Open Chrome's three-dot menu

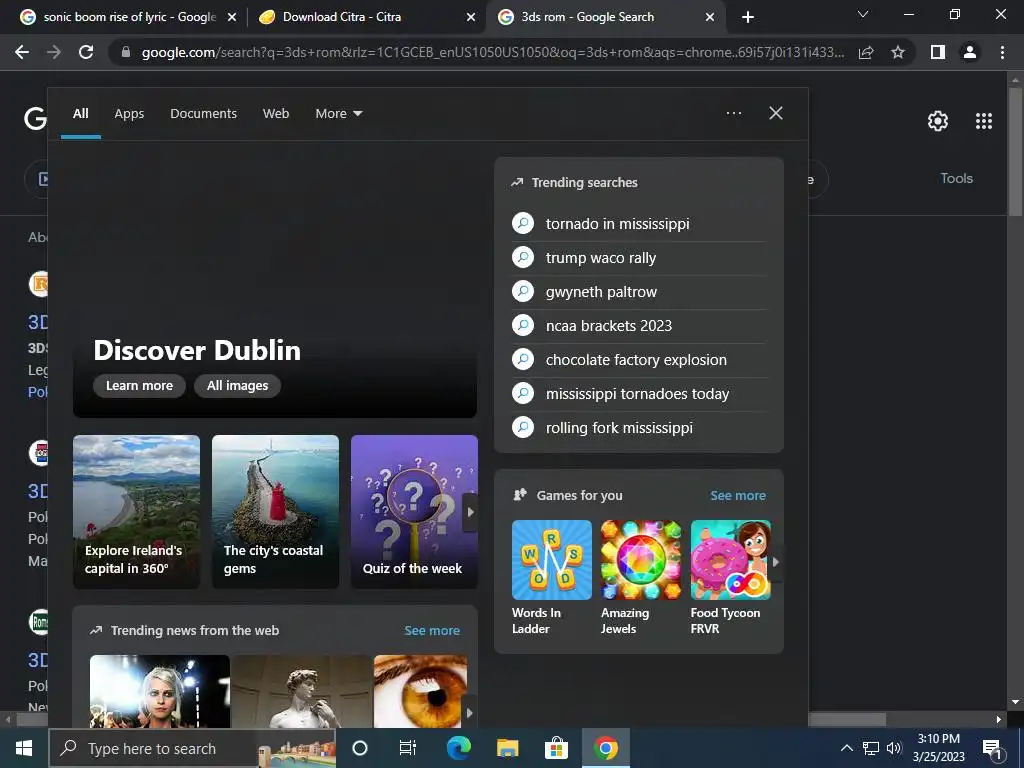(x=1002, y=52)
